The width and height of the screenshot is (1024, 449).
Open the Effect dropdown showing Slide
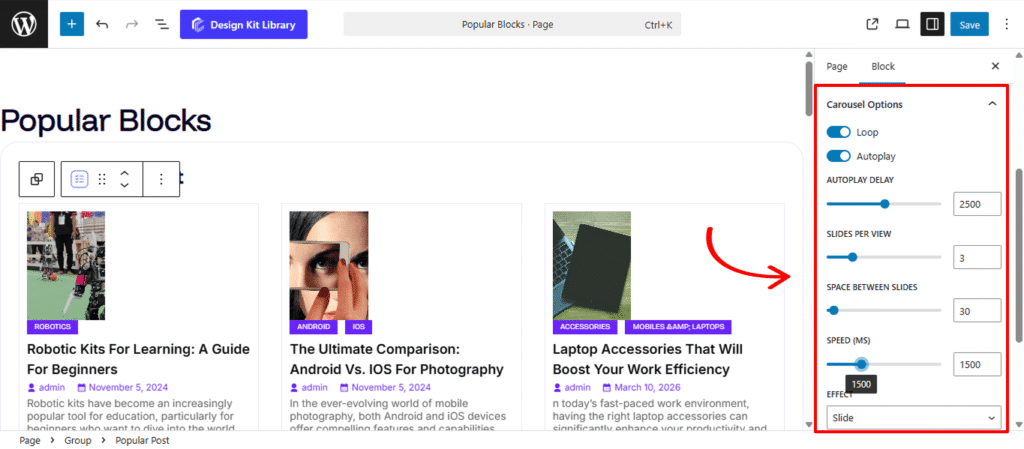click(x=915, y=417)
